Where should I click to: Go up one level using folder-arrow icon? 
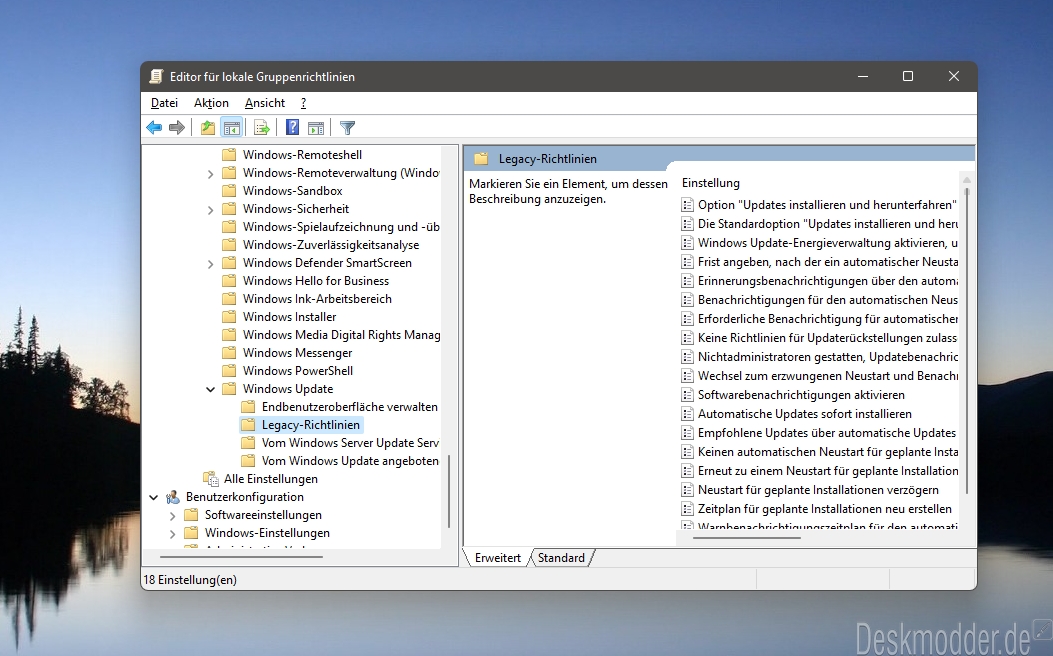208,128
